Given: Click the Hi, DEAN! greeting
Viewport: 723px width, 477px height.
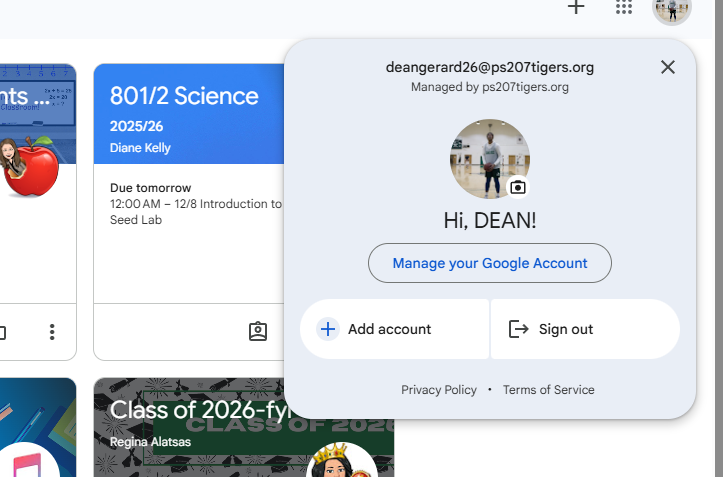Looking at the screenshot, I should click(490, 221).
